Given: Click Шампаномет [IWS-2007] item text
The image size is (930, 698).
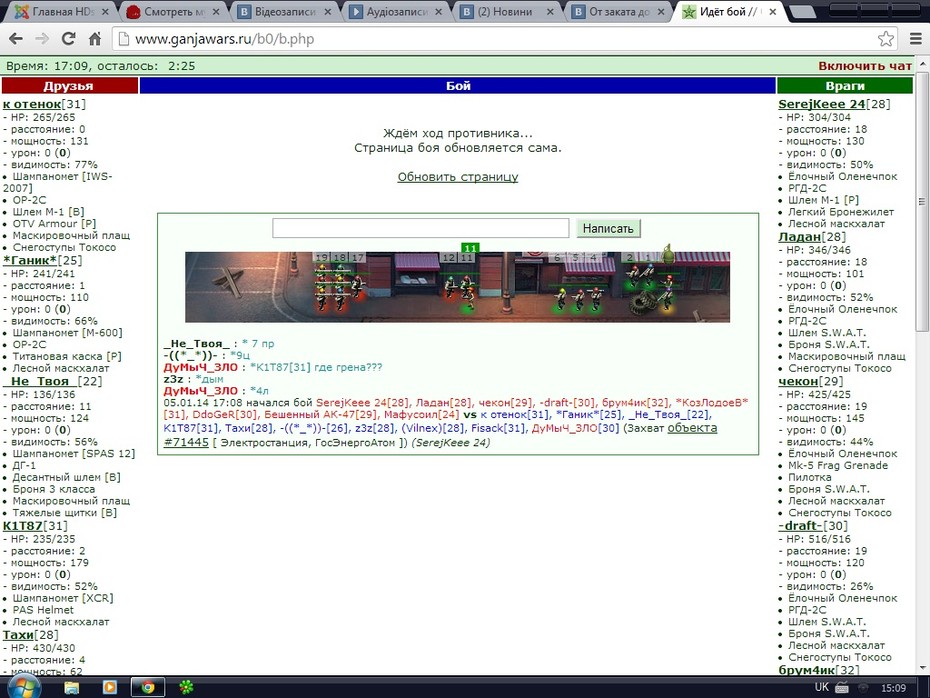Looking at the screenshot, I should click(58, 182).
